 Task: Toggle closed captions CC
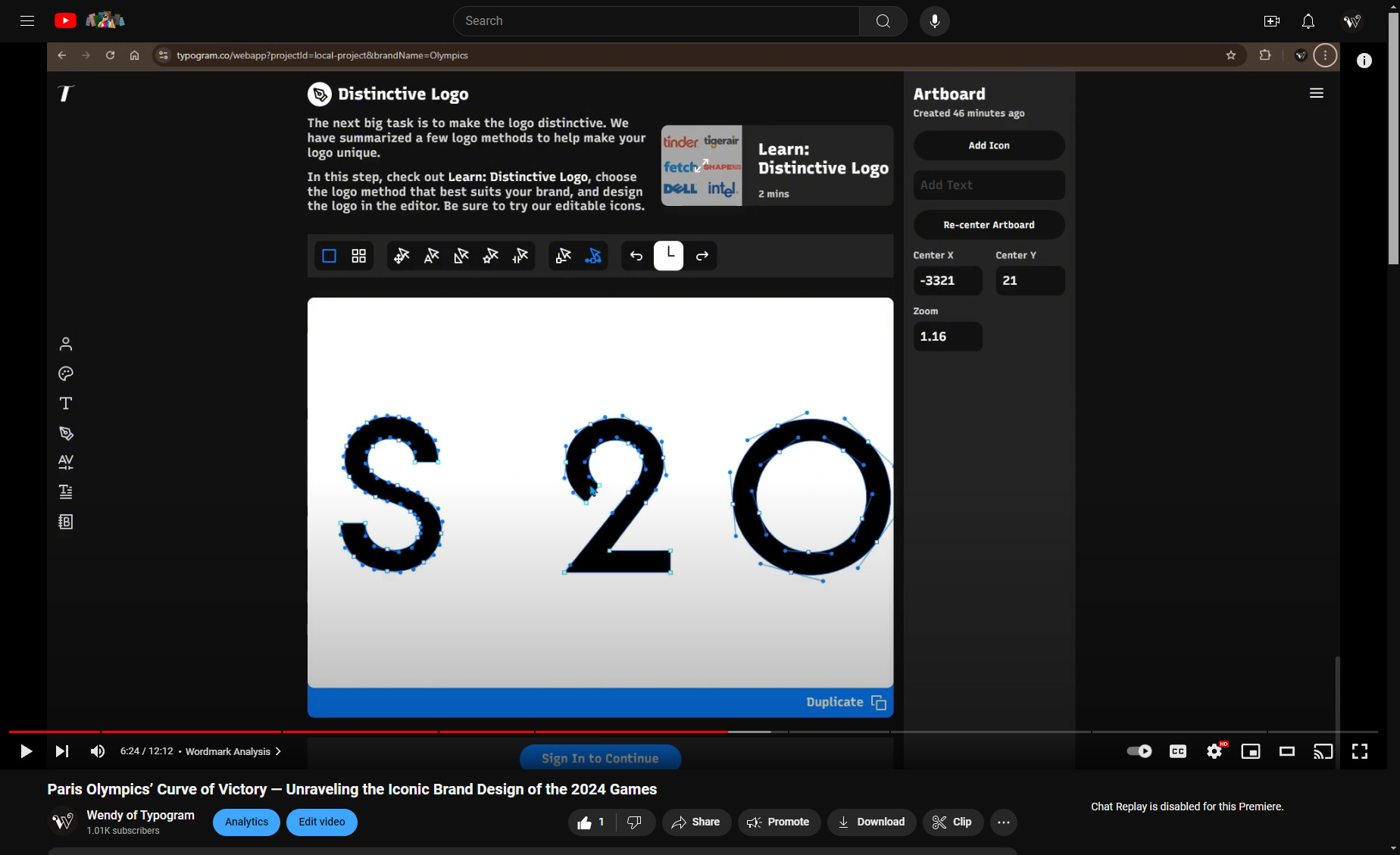click(1178, 751)
